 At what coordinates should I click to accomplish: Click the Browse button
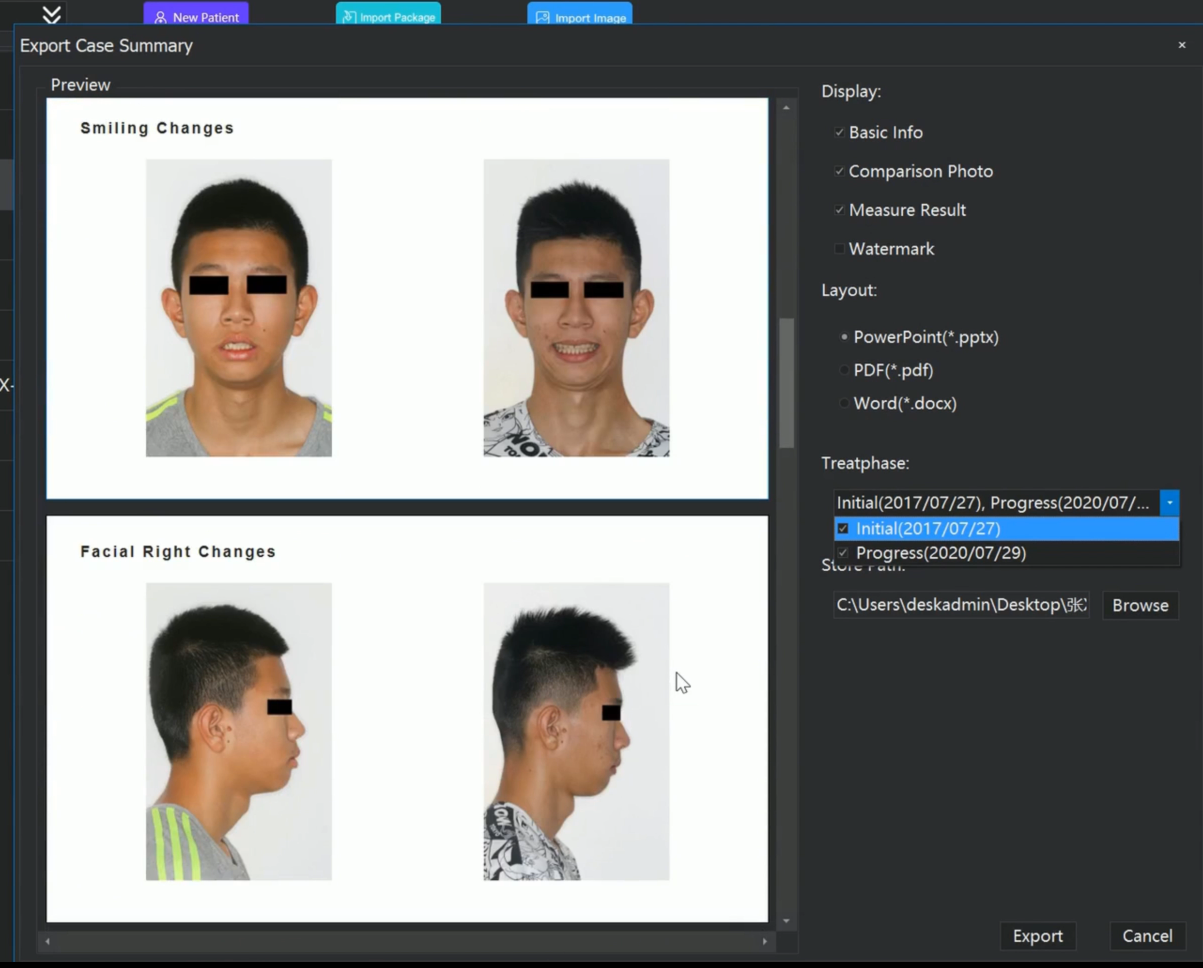pos(1140,605)
